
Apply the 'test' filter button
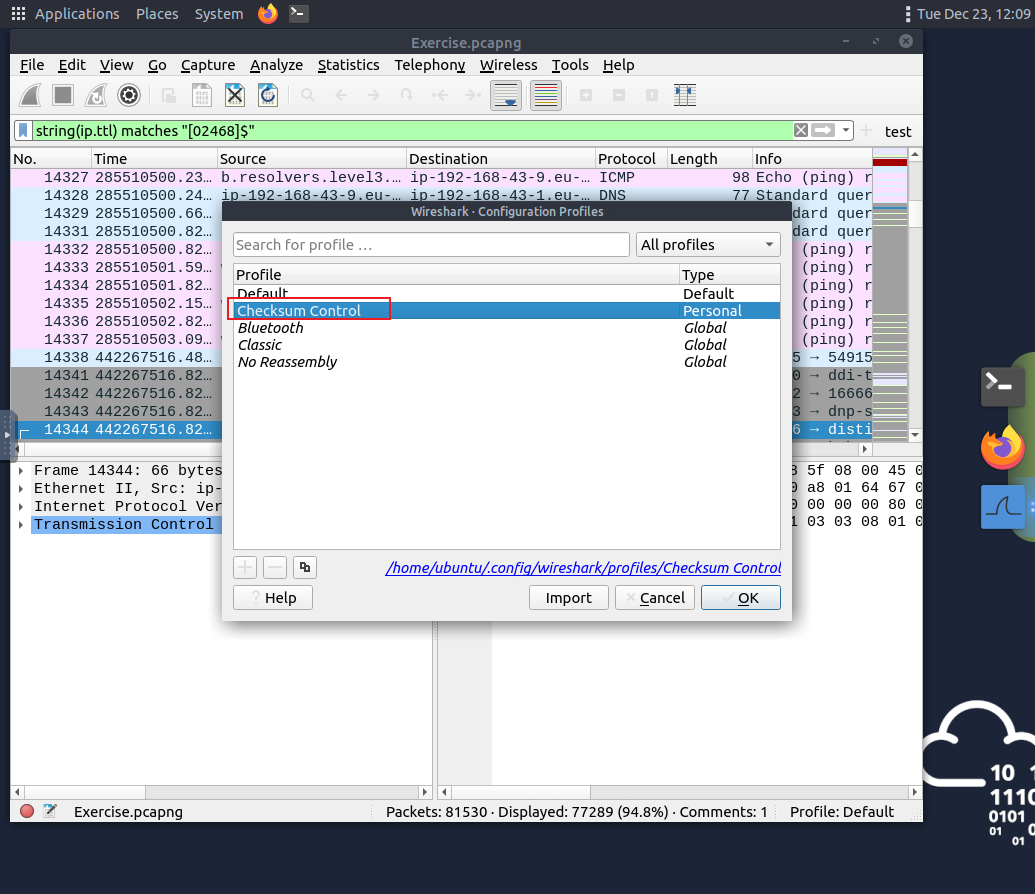coord(898,131)
